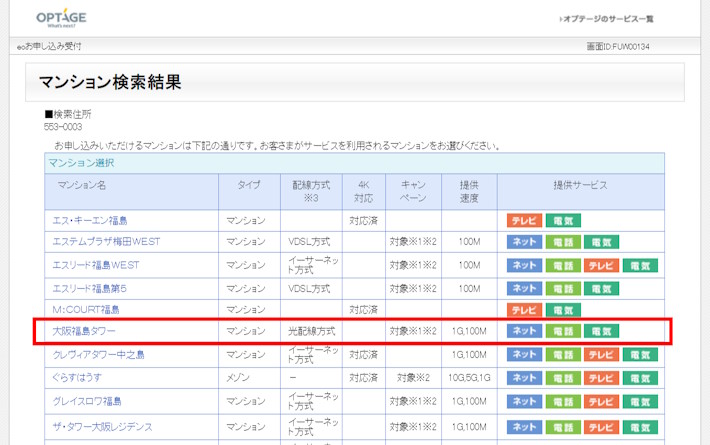
Task: Click テレビ badge in エス・キーエン福島 row
Action: [x=524, y=220]
